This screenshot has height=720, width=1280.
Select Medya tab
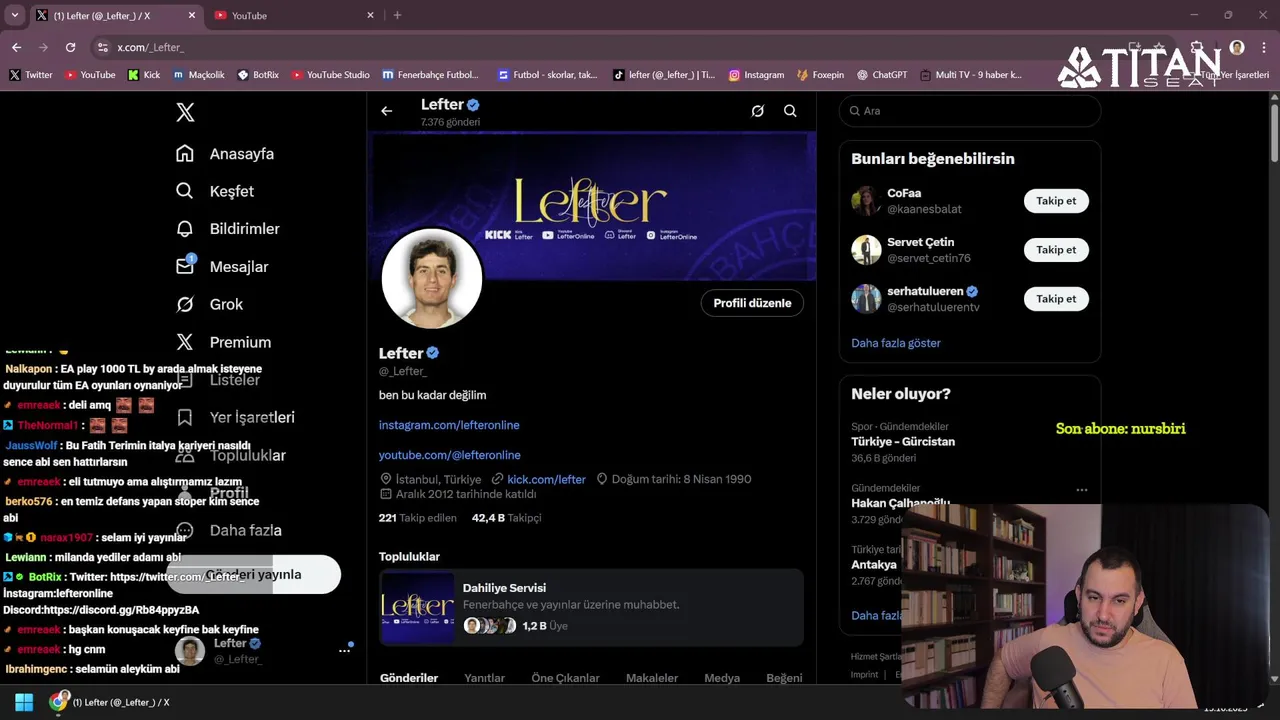click(x=722, y=678)
